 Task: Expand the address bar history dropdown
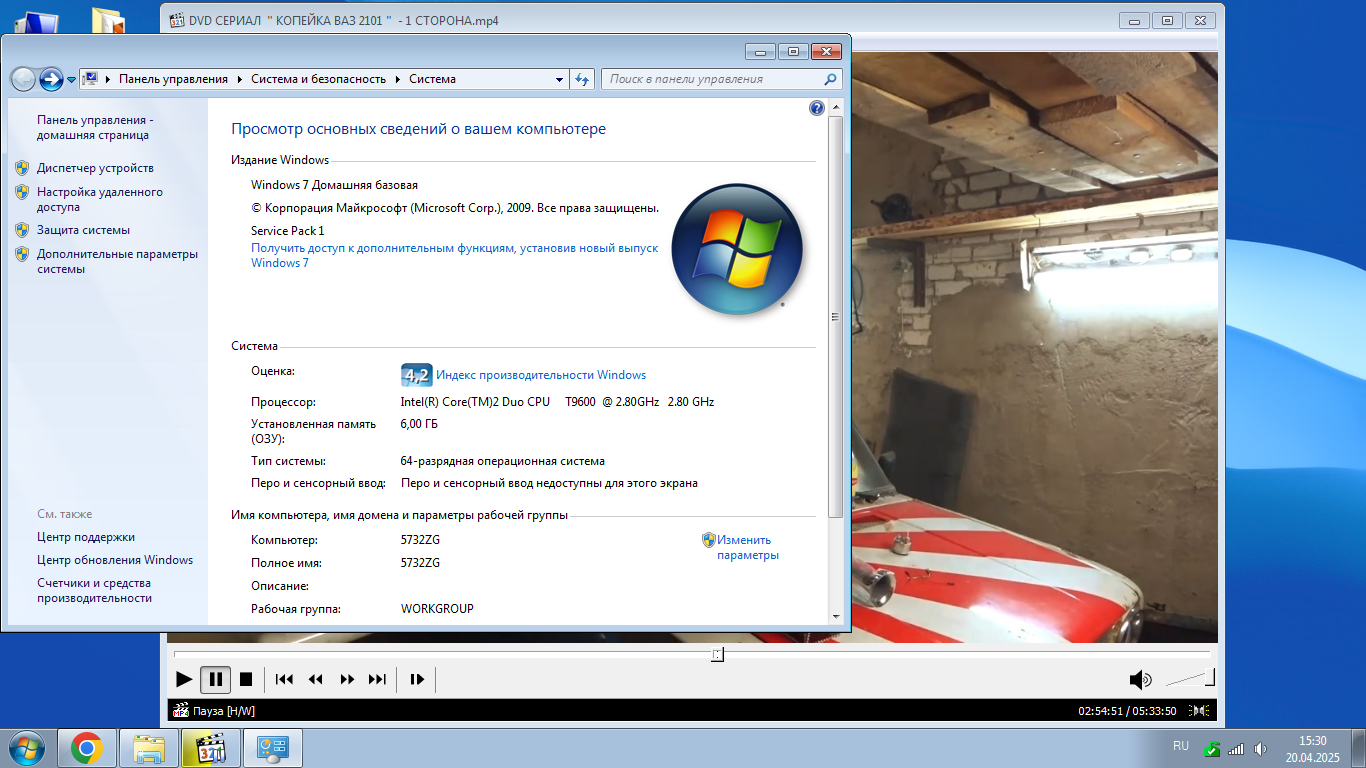[x=559, y=79]
